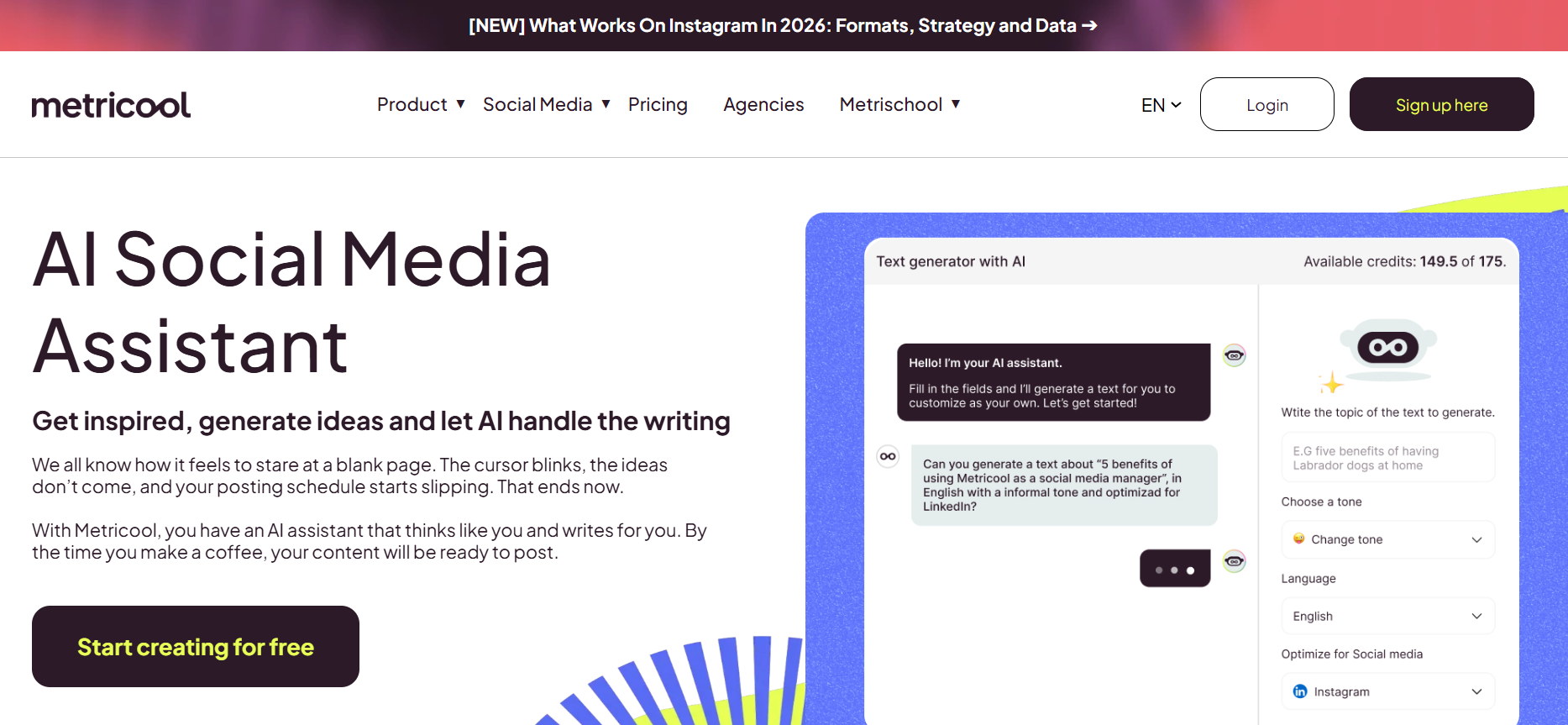
Task: Click the topic text input field
Action: (1387, 457)
